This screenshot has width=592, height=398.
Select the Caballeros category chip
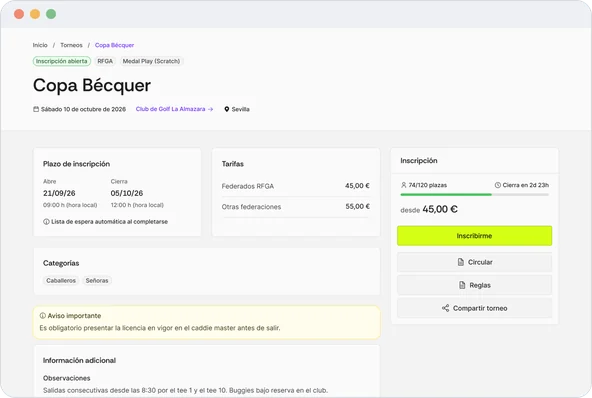(61, 281)
